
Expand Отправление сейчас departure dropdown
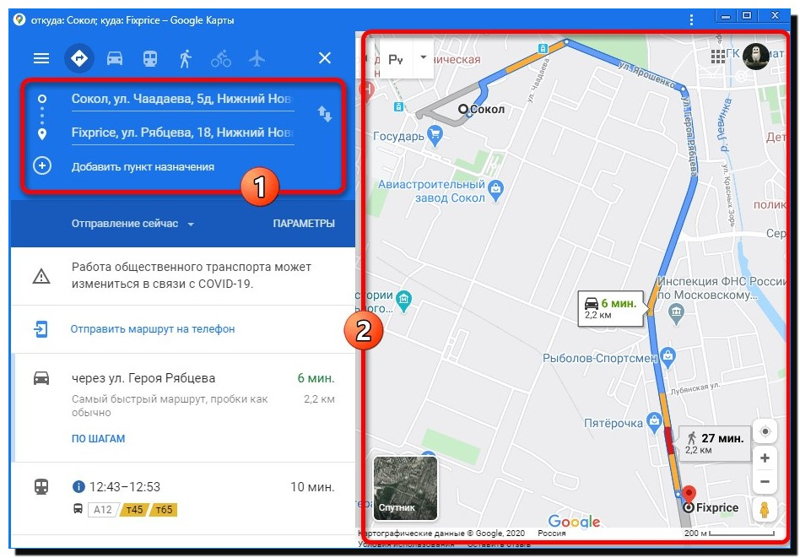click(133, 223)
